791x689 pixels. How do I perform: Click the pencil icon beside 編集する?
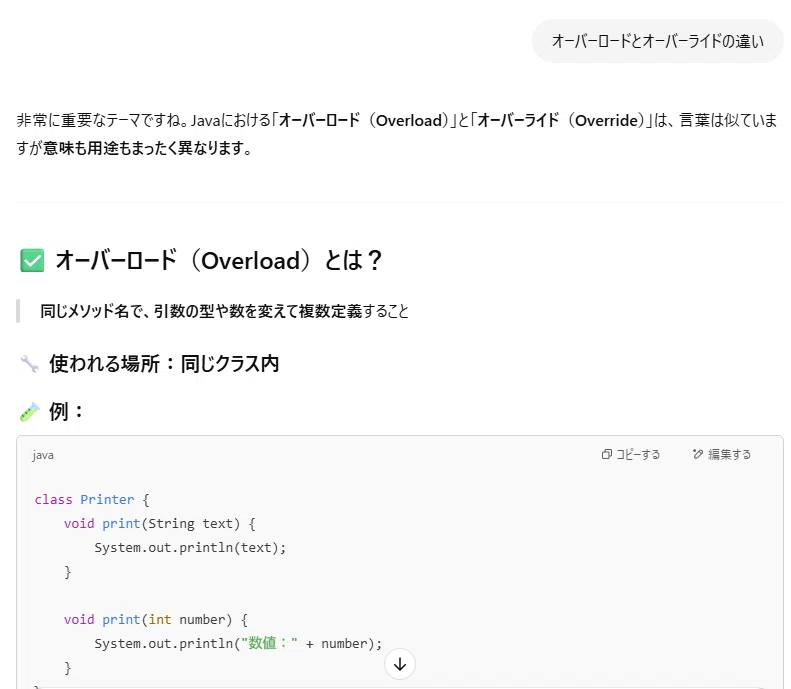[698, 454]
